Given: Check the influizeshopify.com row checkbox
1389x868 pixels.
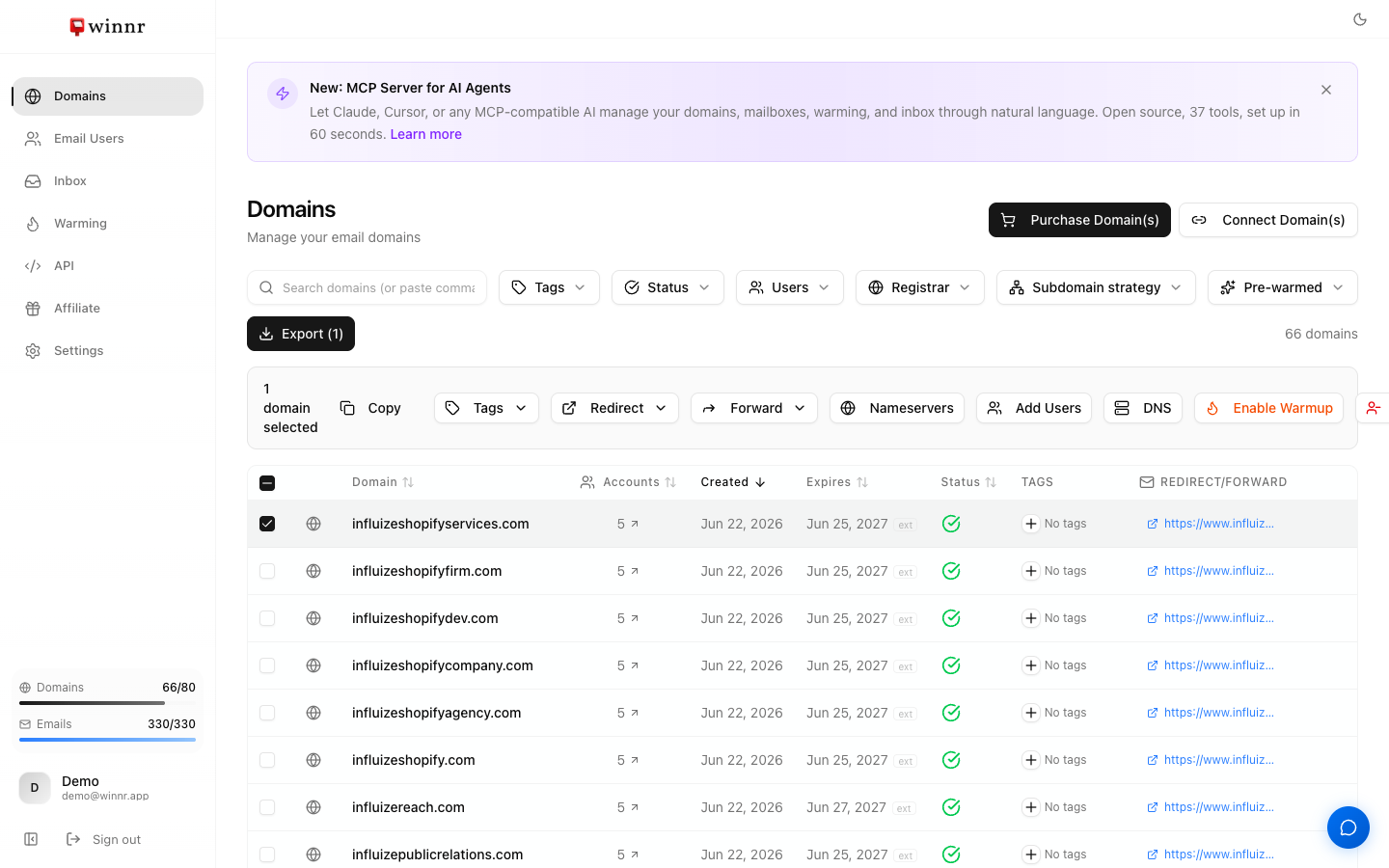Looking at the screenshot, I should pos(267,760).
